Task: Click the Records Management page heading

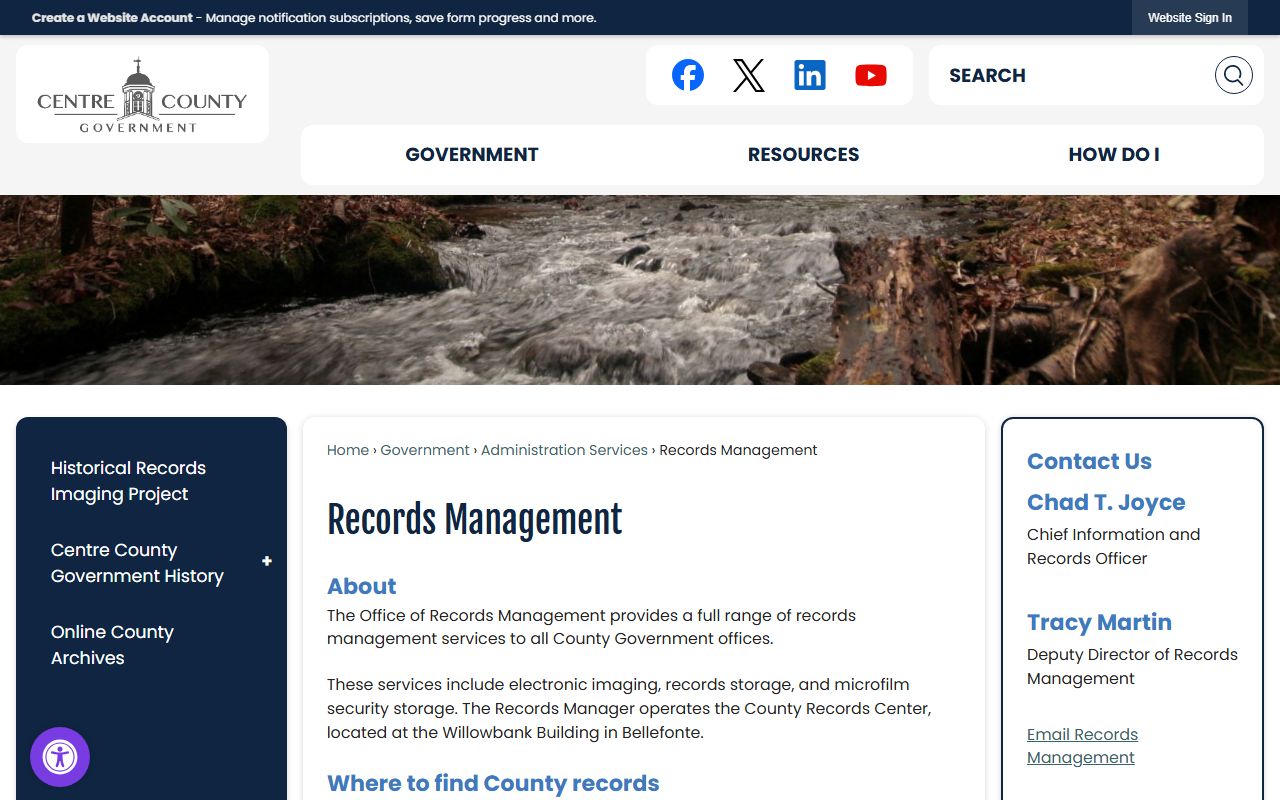Action: click(475, 520)
